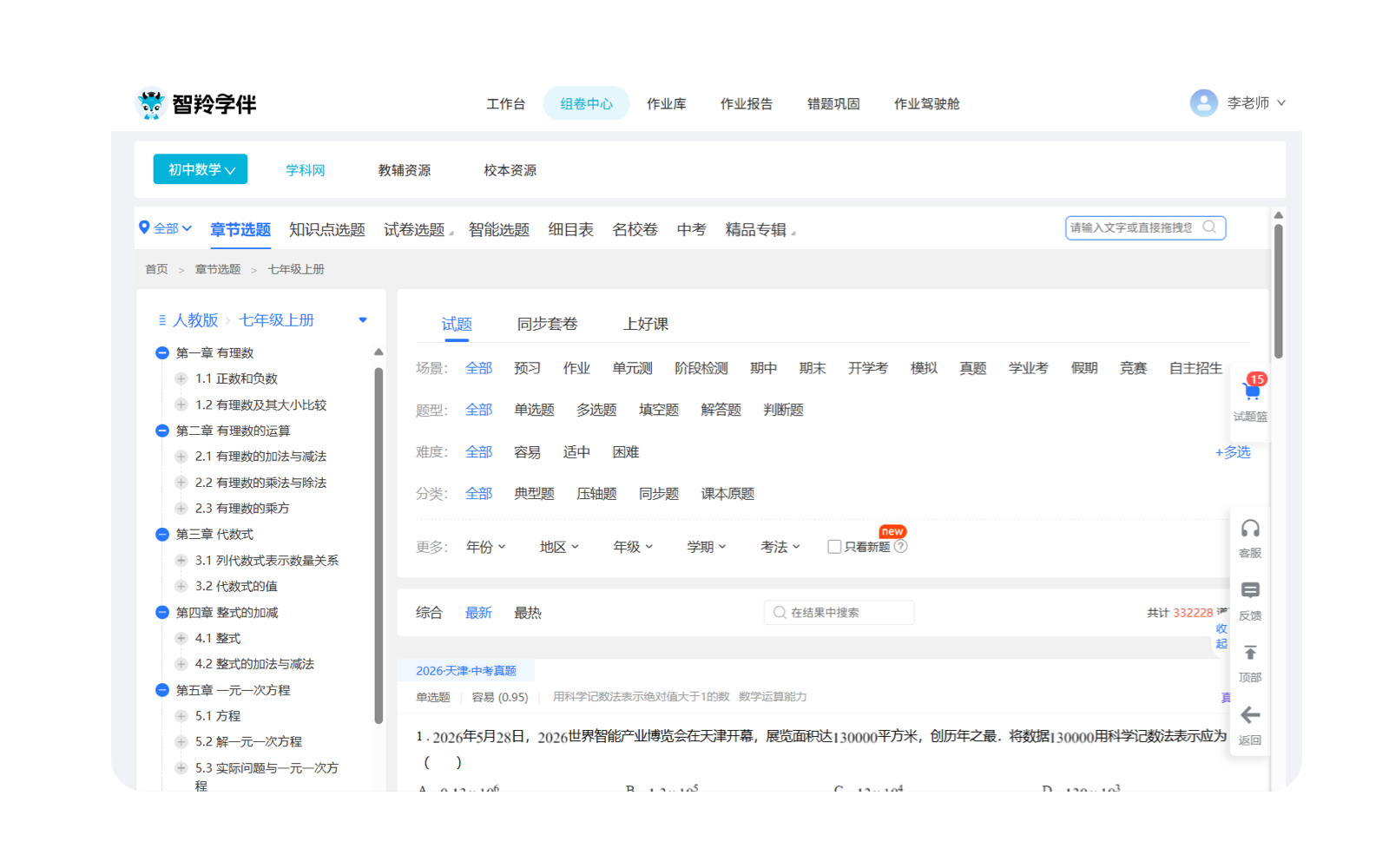Screen dimensions: 1389x868
Task: Click the main page vertical scrollbar
Action: tap(1278, 291)
